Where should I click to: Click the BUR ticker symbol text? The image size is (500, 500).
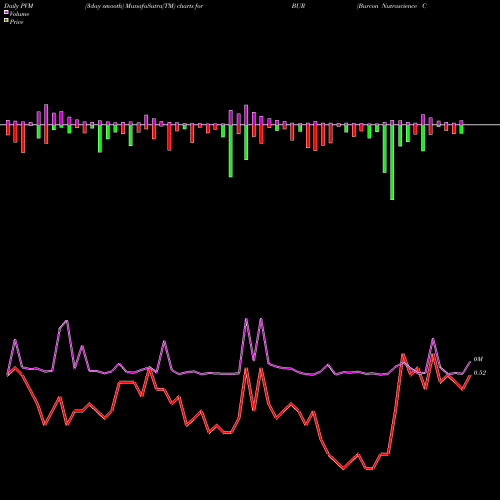pos(298,6)
